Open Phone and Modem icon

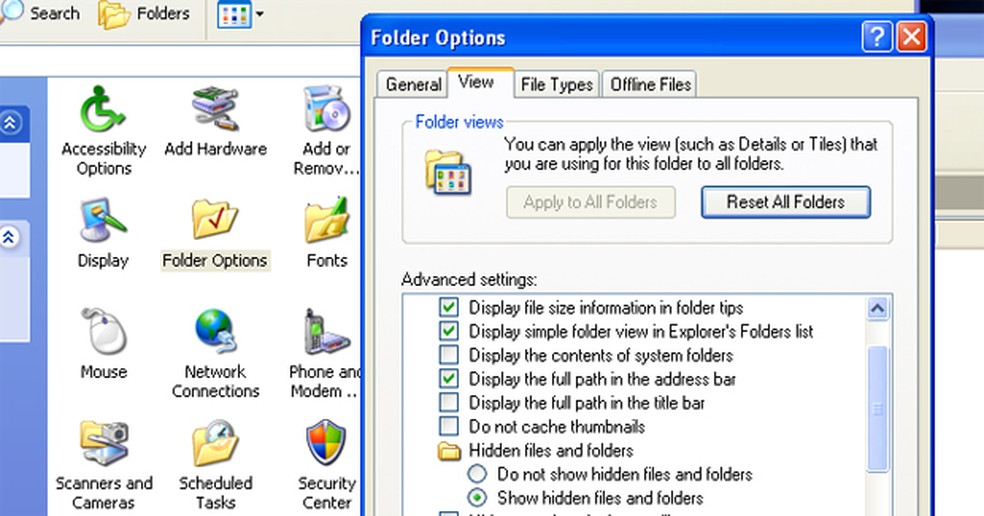coord(326,331)
